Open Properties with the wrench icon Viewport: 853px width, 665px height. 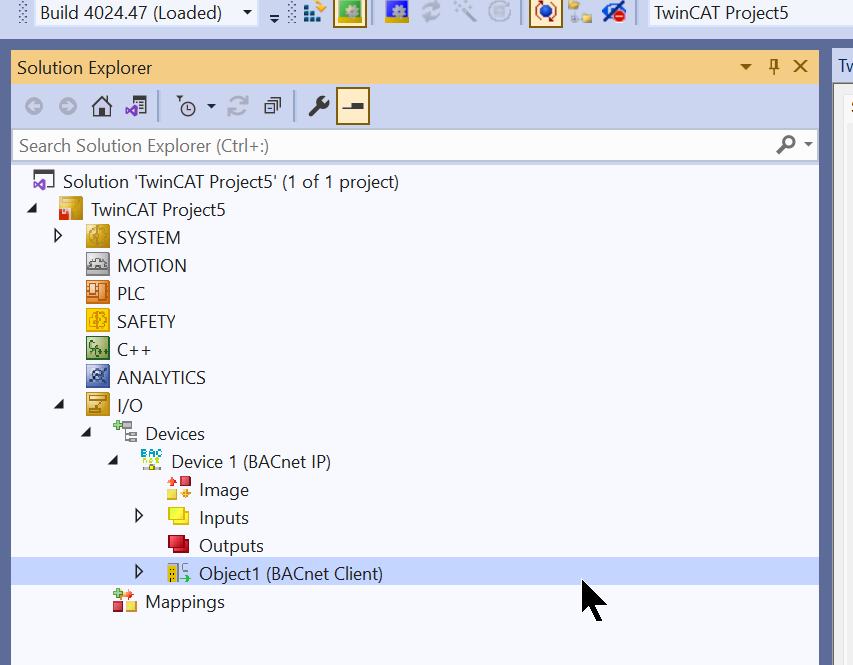[x=319, y=106]
